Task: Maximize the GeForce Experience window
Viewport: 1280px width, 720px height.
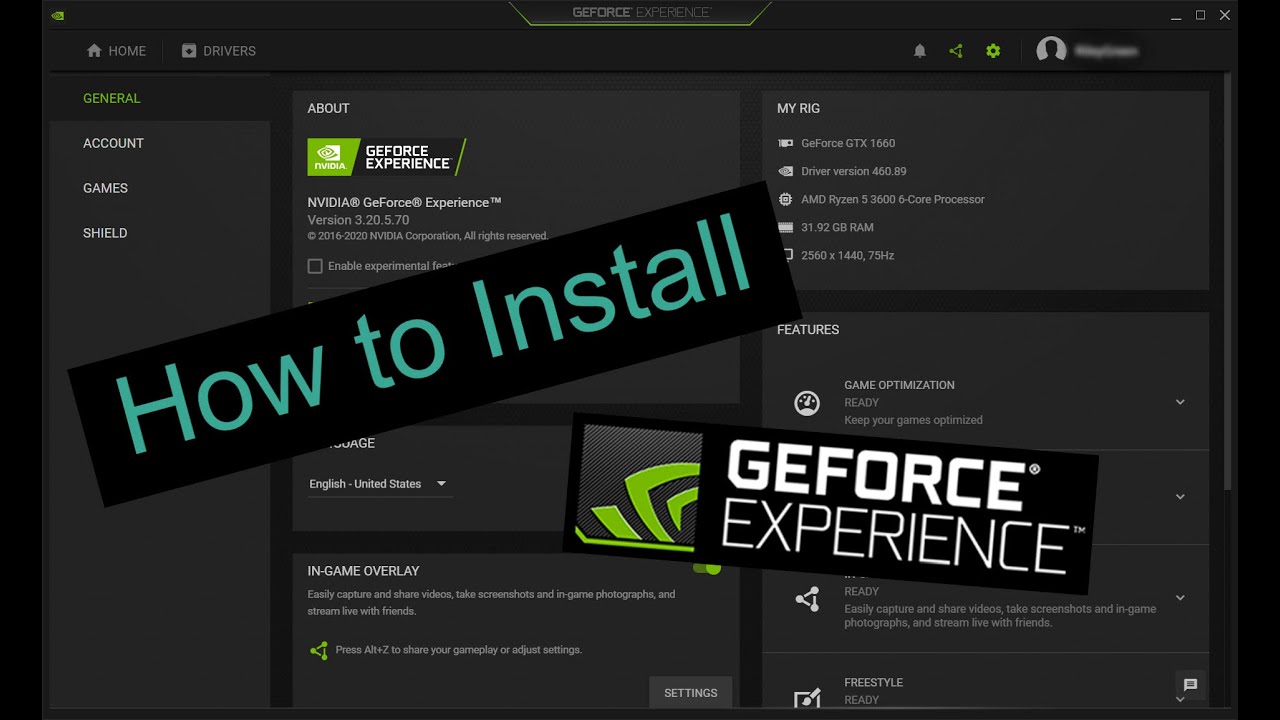Action: (1200, 14)
